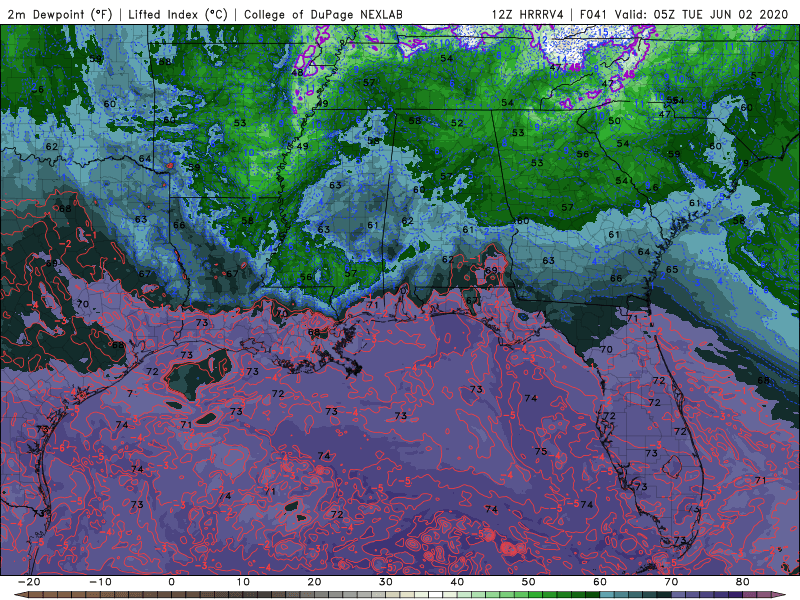Click the "Lifted Index (°C)" title text
Viewport: 800px width, 600px height.
point(178,14)
